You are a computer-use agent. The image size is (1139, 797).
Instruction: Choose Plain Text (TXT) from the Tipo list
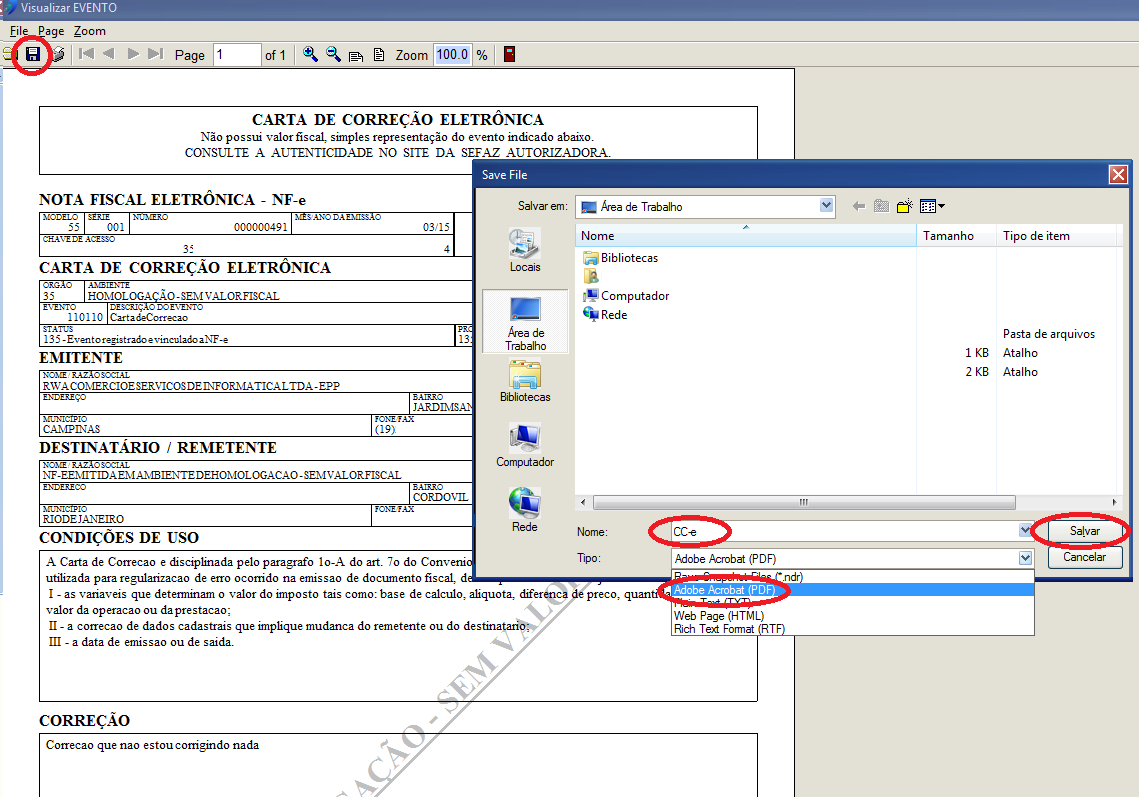coord(853,603)
